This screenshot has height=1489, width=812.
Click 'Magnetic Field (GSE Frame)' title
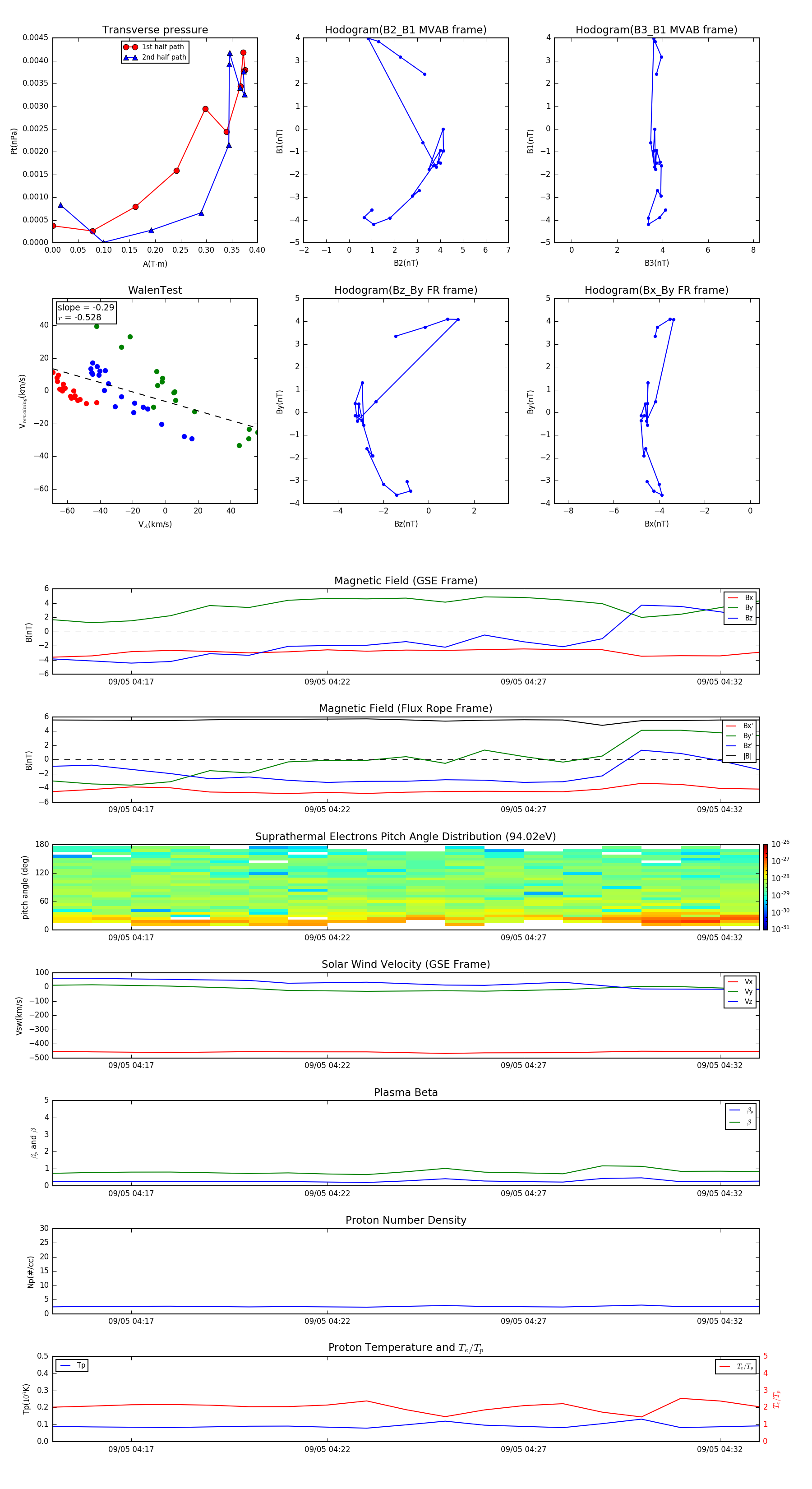click(x=406, y=581)
